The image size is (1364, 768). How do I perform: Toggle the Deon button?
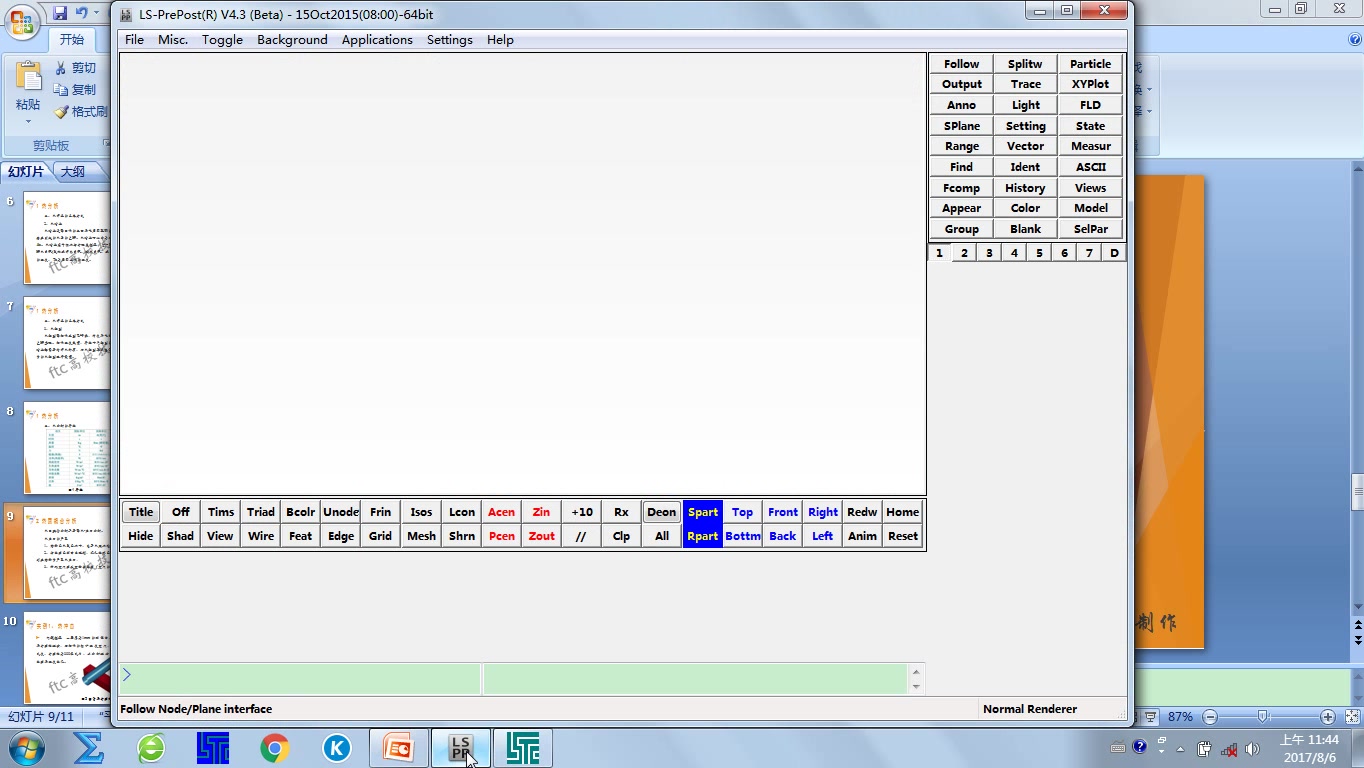(x=661, y=512)
